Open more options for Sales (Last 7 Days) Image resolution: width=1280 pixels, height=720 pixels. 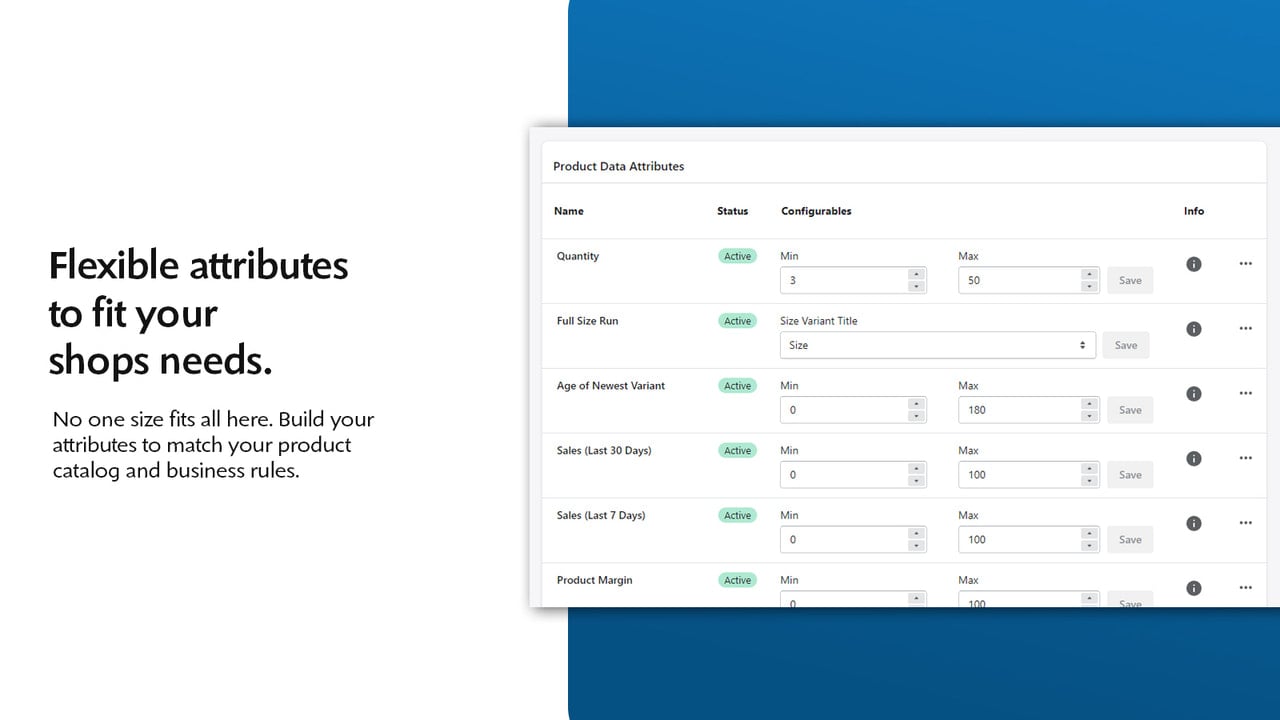[1245, 524]
